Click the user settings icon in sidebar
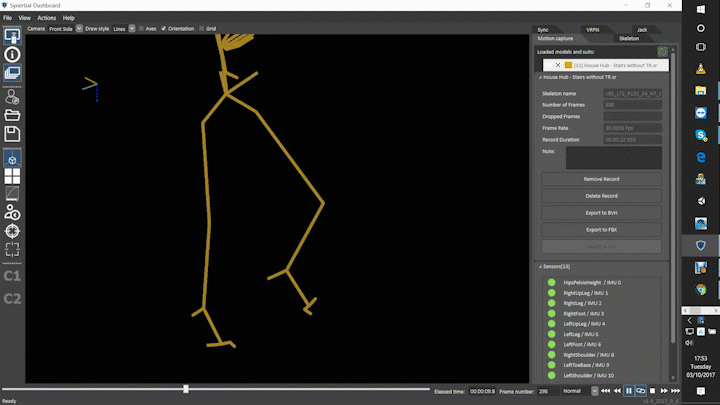720x405 pixels. (x=12, y=97)
